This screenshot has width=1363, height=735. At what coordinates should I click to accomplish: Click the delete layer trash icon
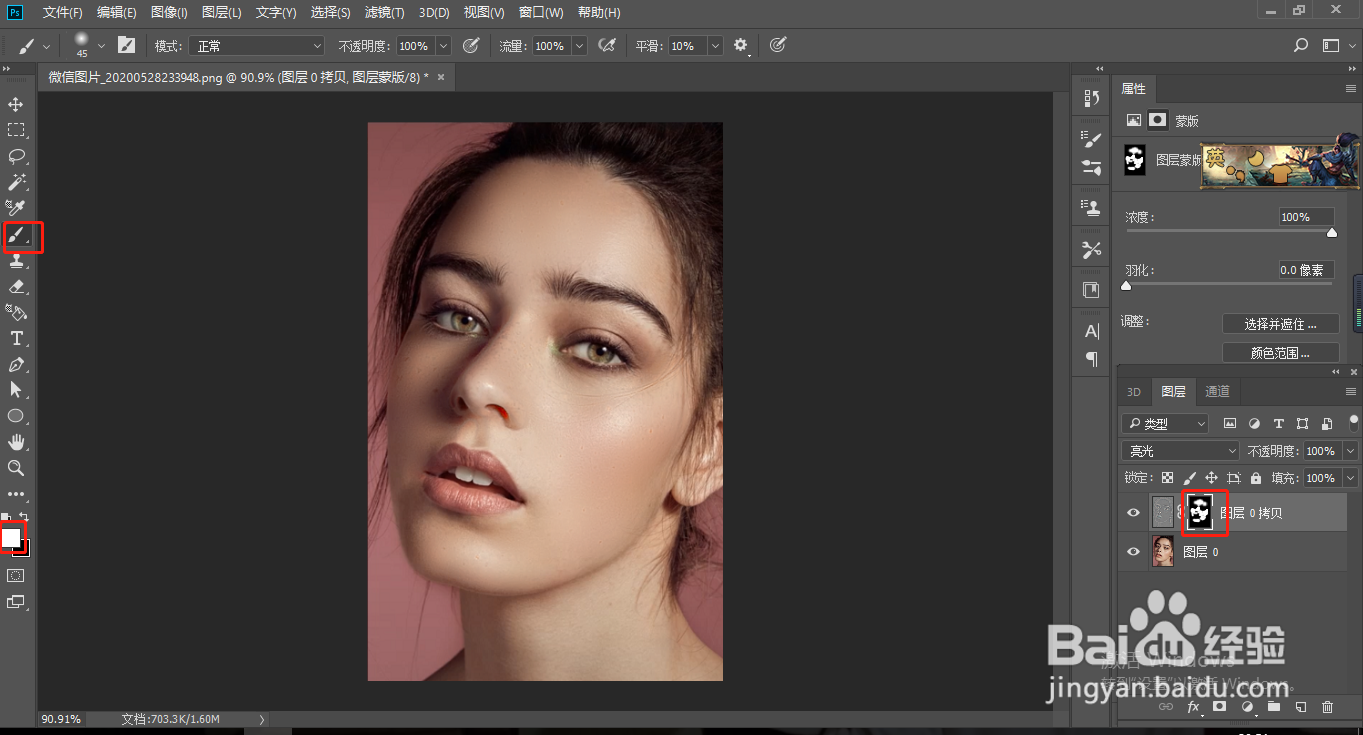pos(1327,707)
